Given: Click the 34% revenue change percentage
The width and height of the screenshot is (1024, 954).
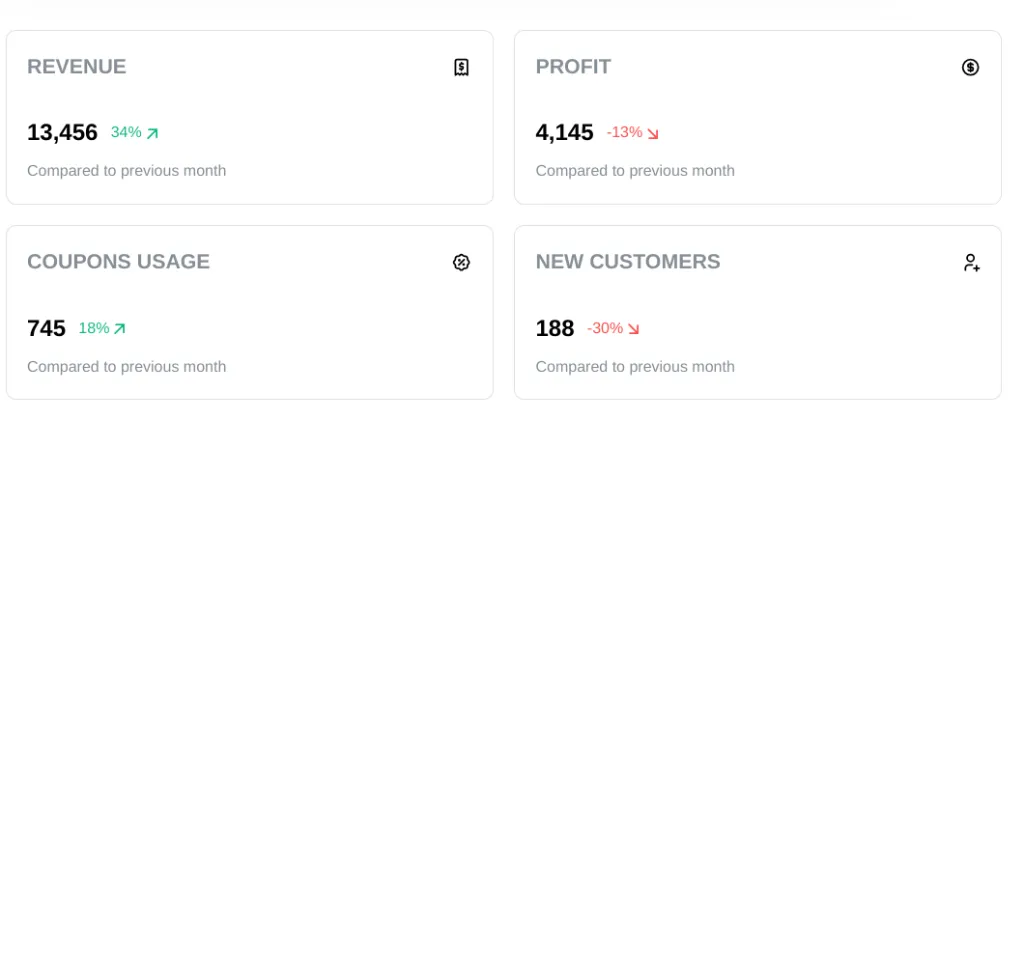Looking at the screenshot, I should 126,132.
